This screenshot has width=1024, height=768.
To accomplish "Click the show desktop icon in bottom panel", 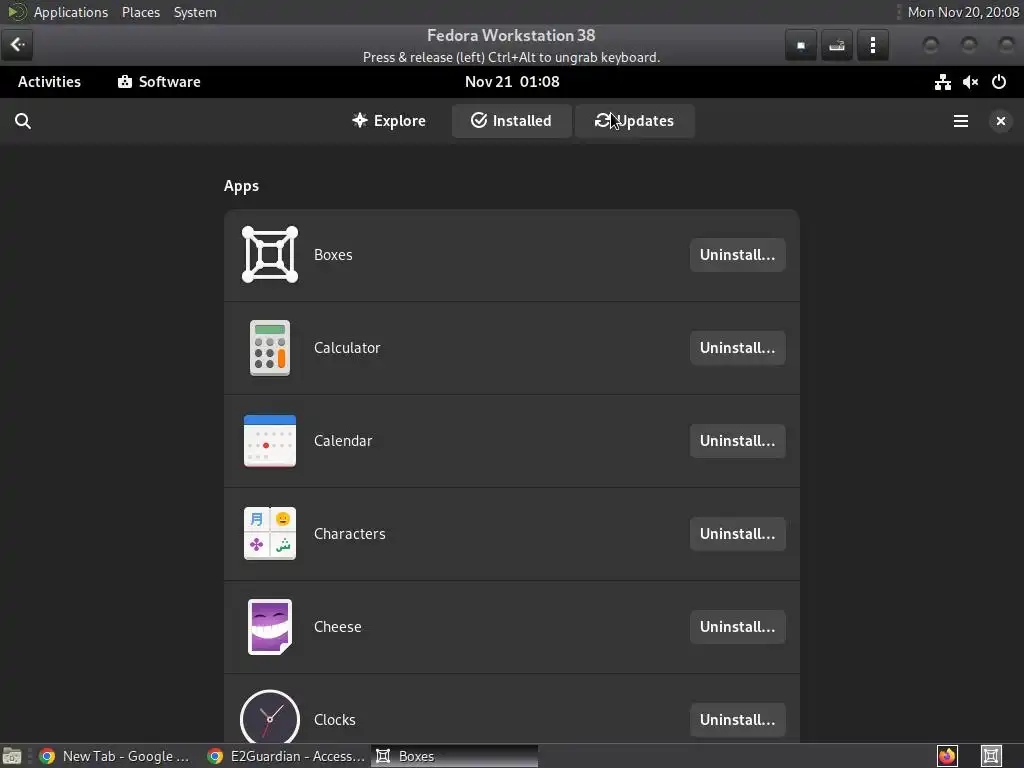I will click(x=12, y=756).
